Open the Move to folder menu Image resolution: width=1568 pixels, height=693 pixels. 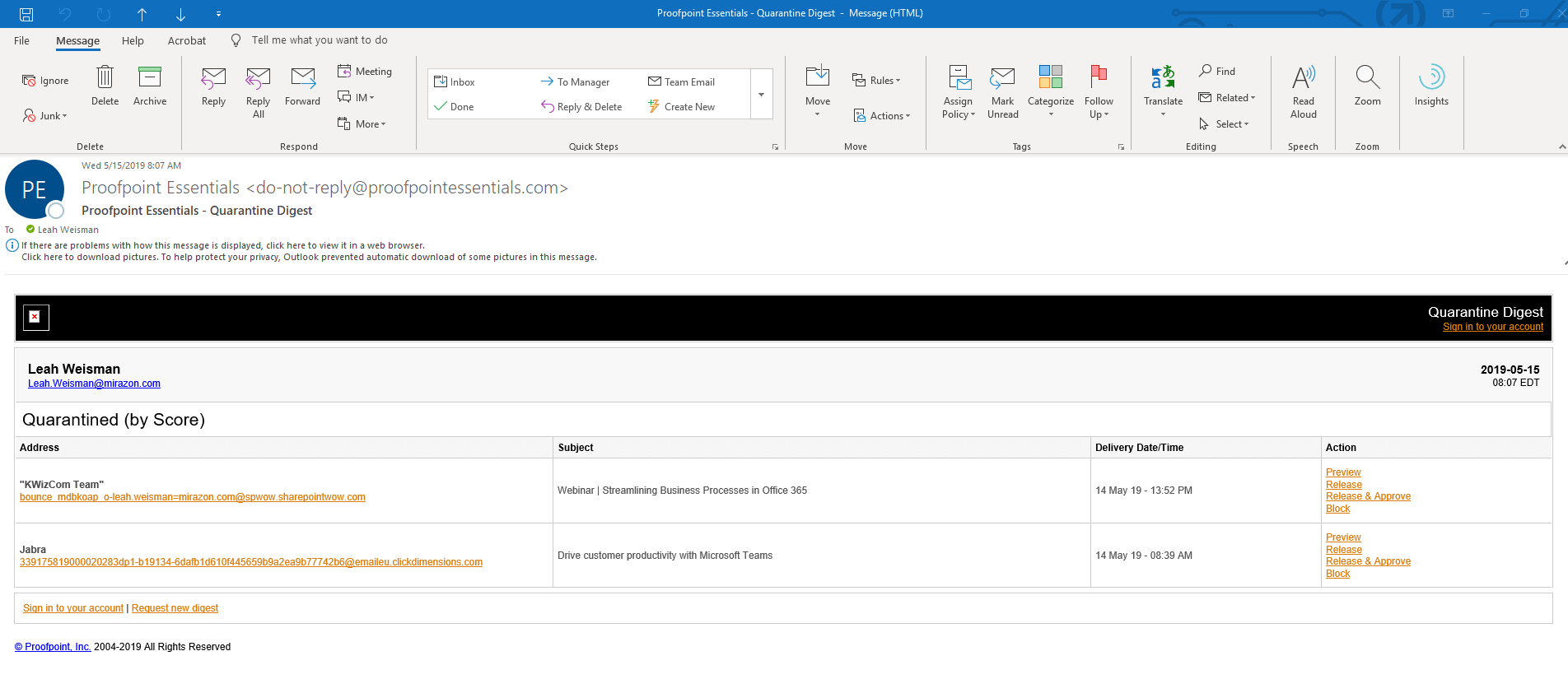(x=818, y=91)
